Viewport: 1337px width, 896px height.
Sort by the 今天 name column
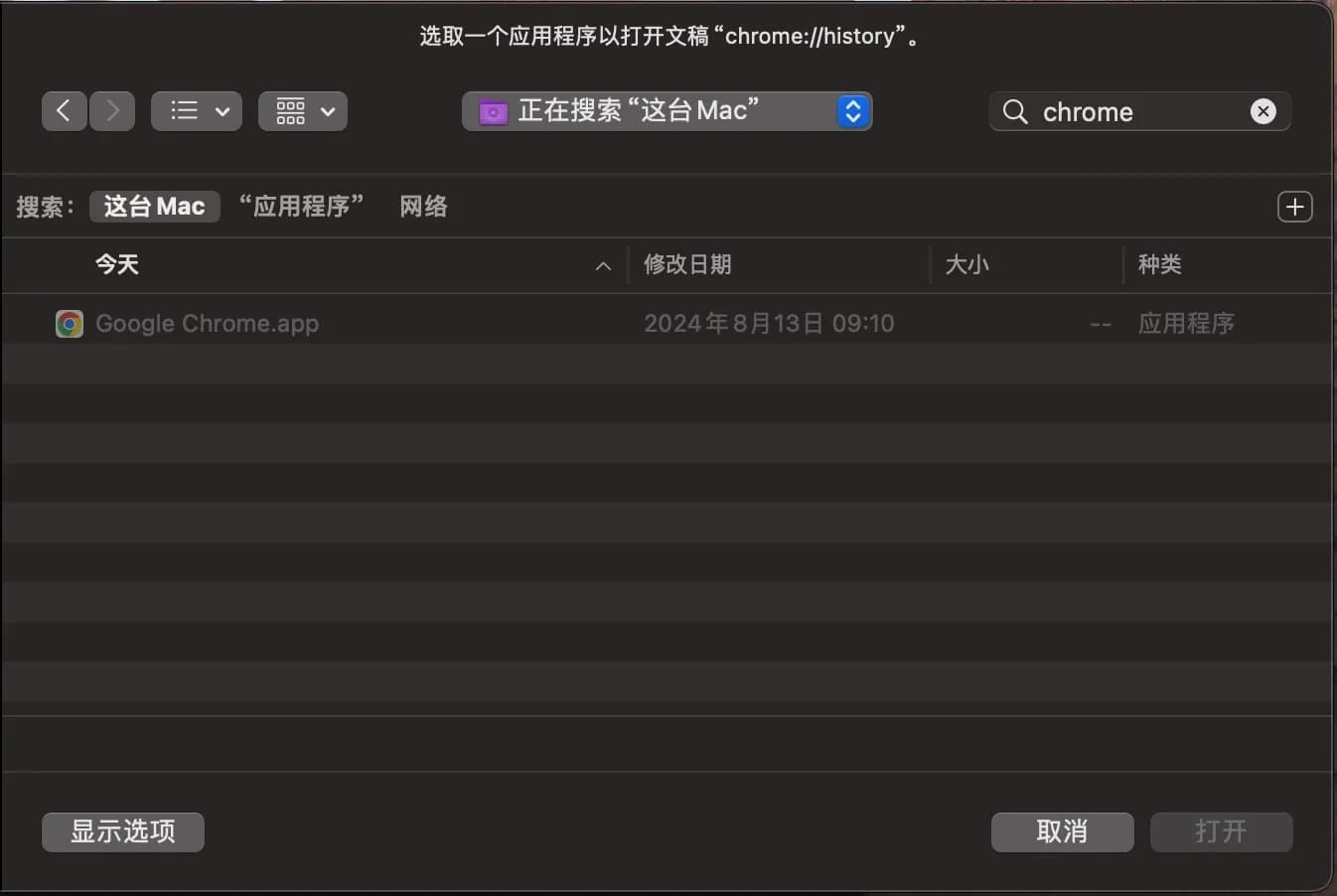click(x=117, y=264)
